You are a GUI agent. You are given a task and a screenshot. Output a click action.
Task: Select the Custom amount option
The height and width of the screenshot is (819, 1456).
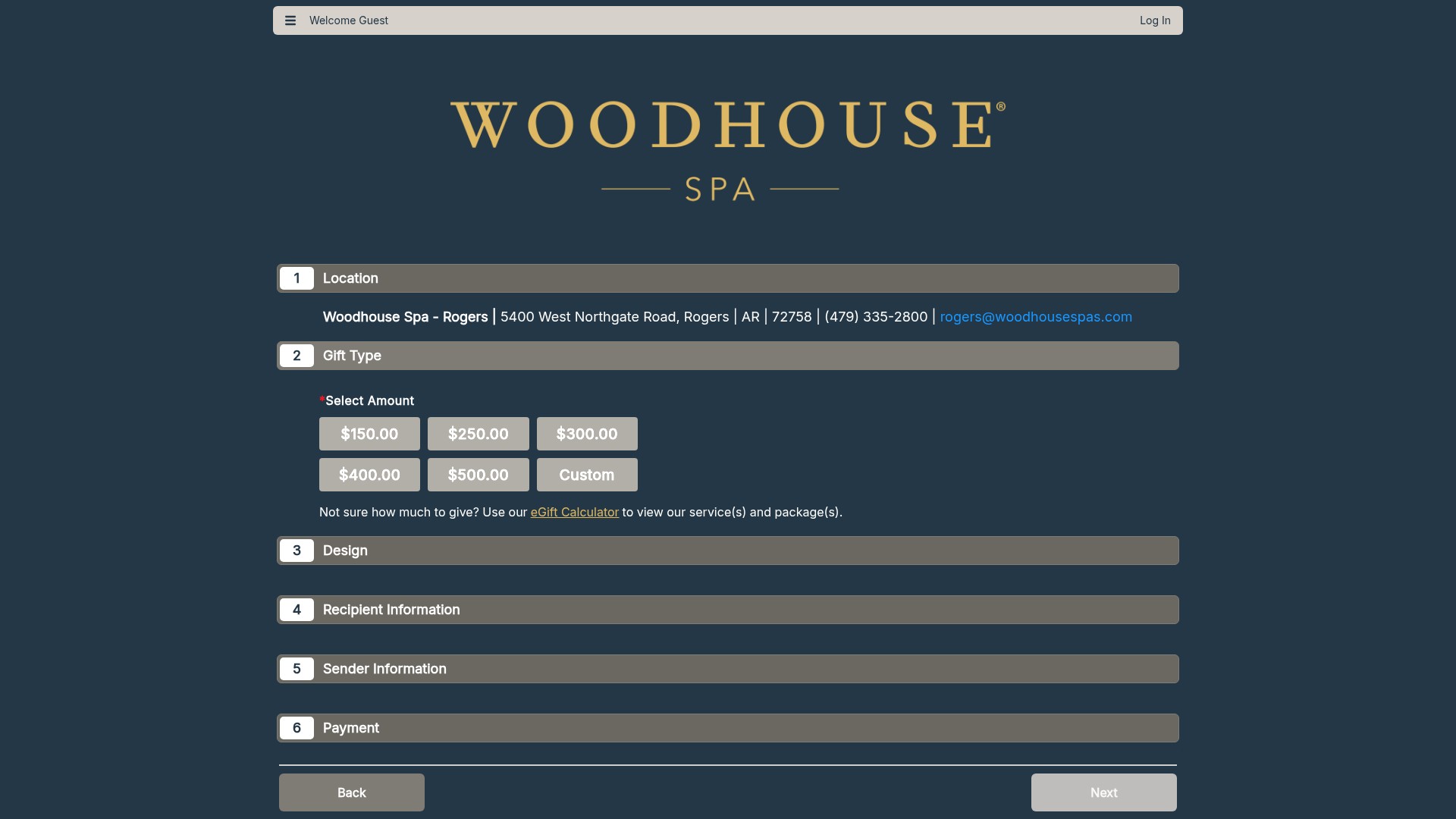[587, 475]
